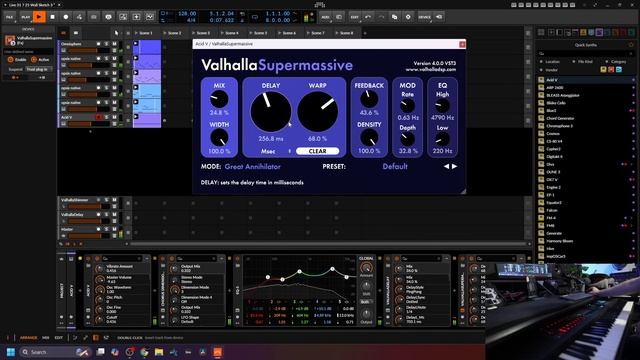Click the EQ High knob
The height and width of the screenshot is (360, 640).
click(442, 106)
